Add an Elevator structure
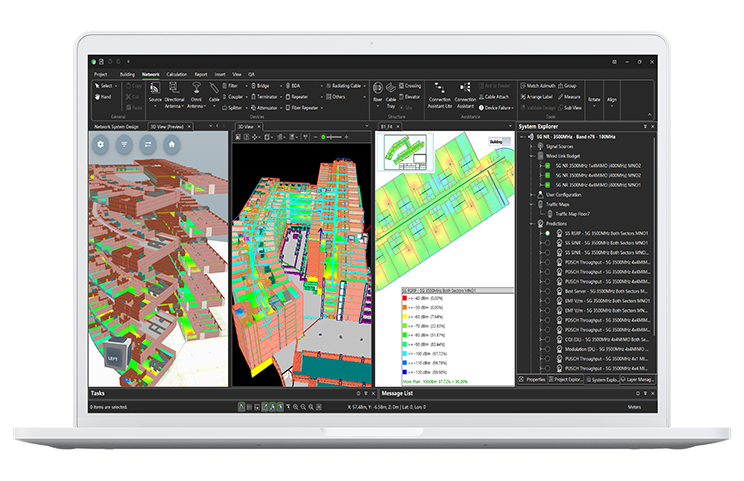744x481 pixels. (x=409, y=97)
